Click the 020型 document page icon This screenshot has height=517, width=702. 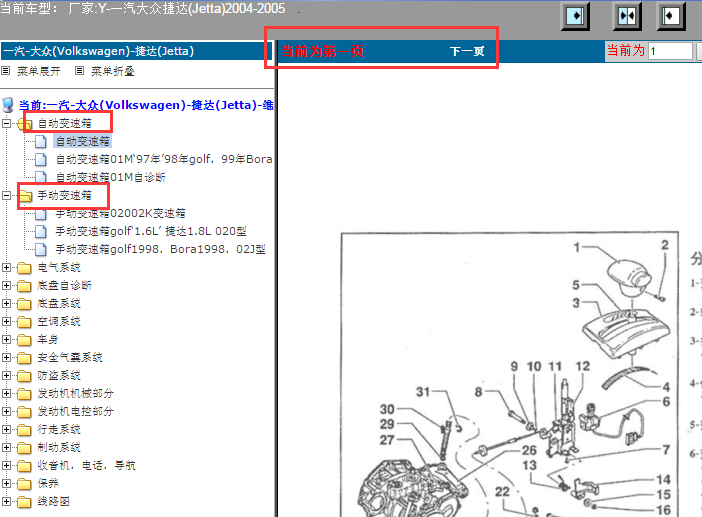pyautogui.click(x=41, y=231)
